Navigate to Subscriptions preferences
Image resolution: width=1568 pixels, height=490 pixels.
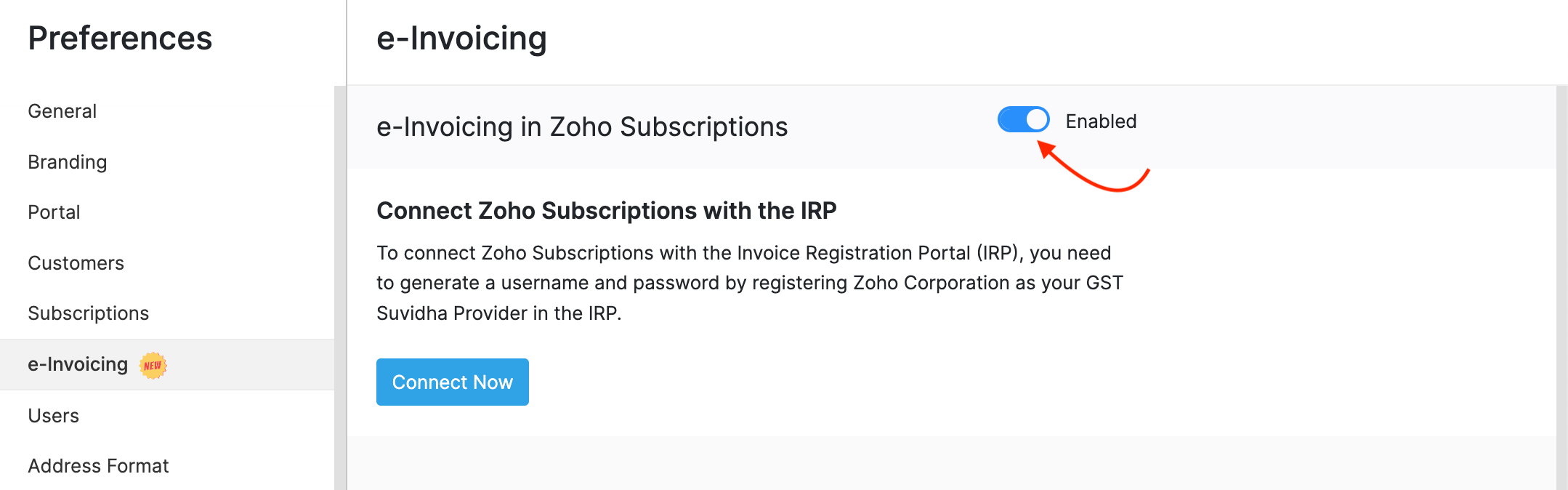[89, 313]
